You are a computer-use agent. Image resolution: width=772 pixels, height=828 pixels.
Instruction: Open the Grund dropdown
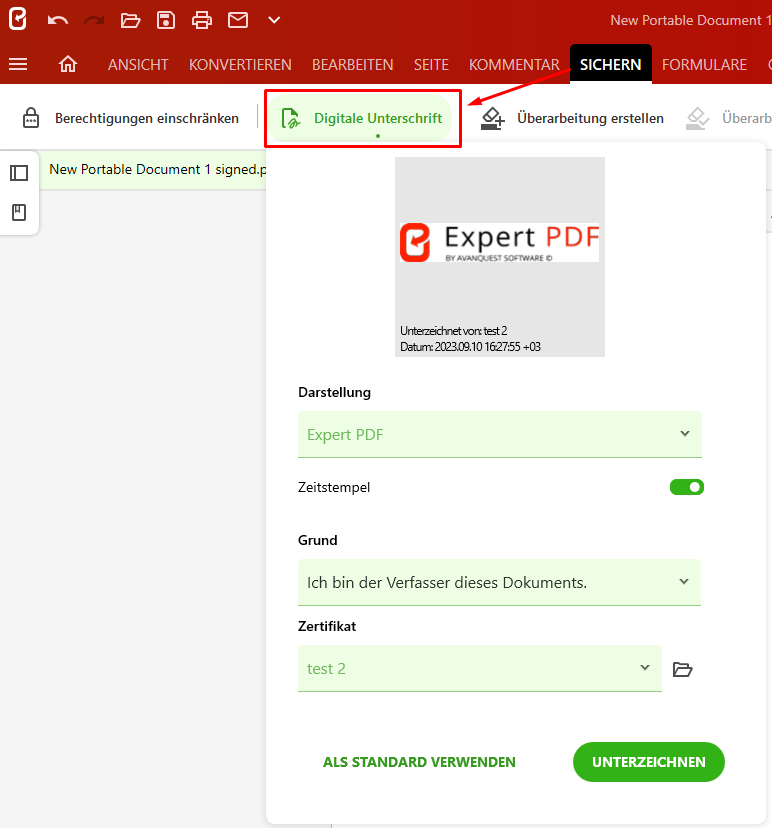[x=499, y=582]
